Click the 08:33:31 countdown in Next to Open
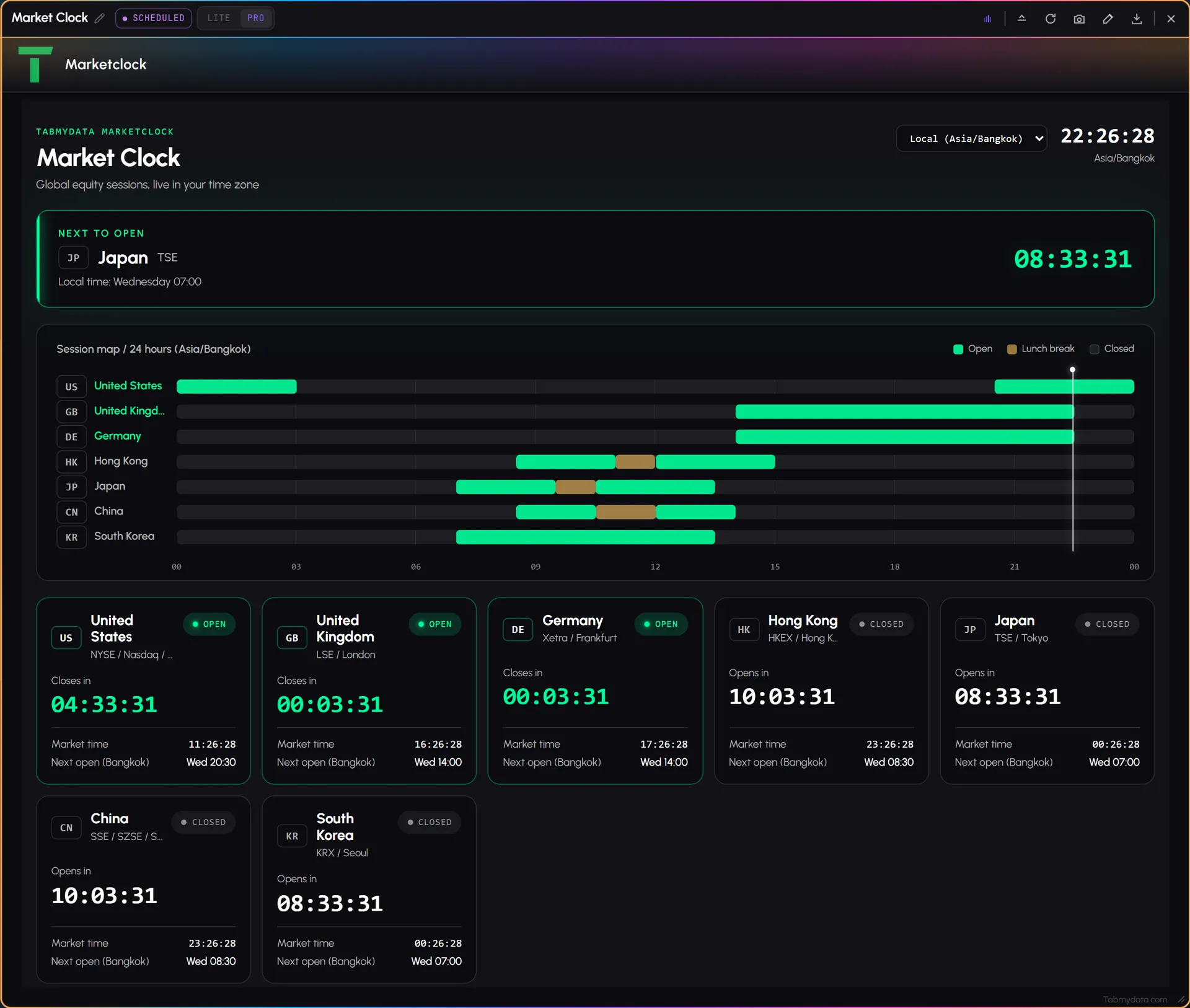1190x1008 pixels. tap(1073, 259)
